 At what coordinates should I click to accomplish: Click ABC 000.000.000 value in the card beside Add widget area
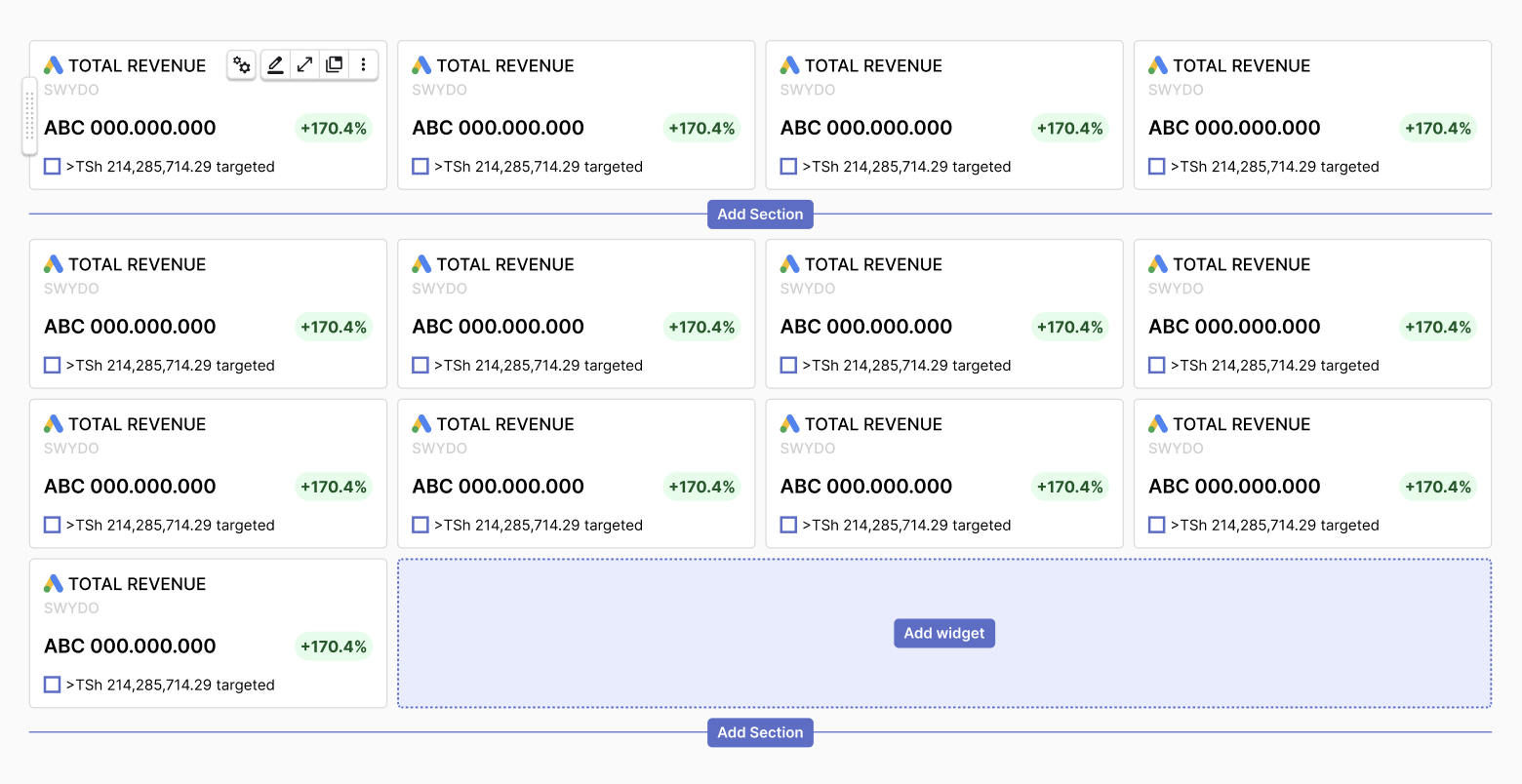pos(130,646)
